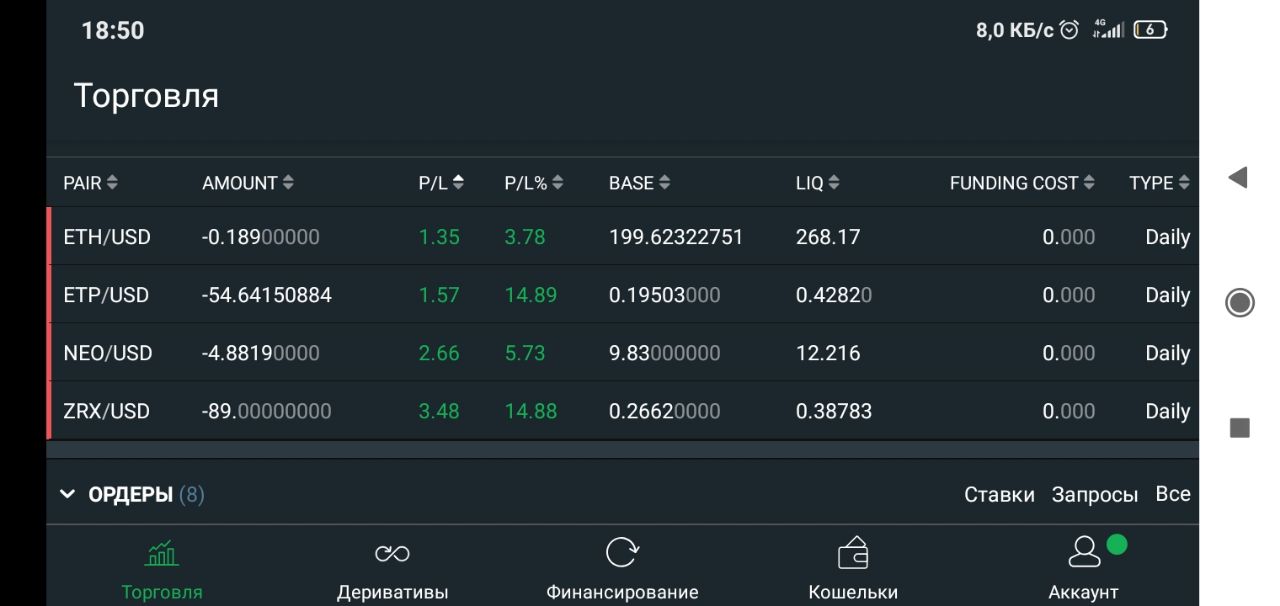
Task: Tap amount -4.88190000 in NEO row
Action: coord(260,353)
